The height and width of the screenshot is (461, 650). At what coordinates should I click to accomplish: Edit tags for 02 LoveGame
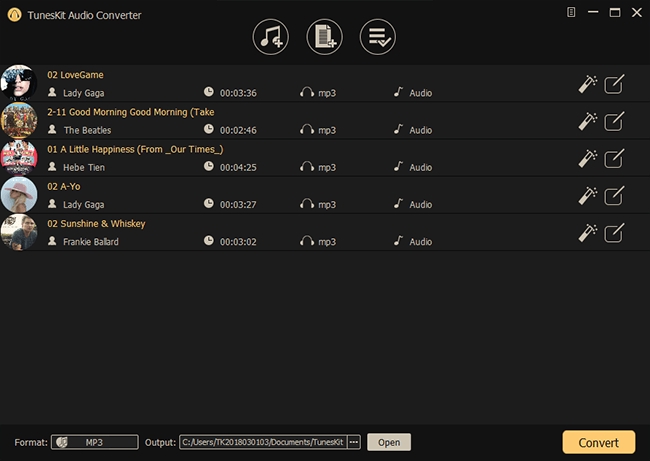pyautogui.click(x=615, y=84)
